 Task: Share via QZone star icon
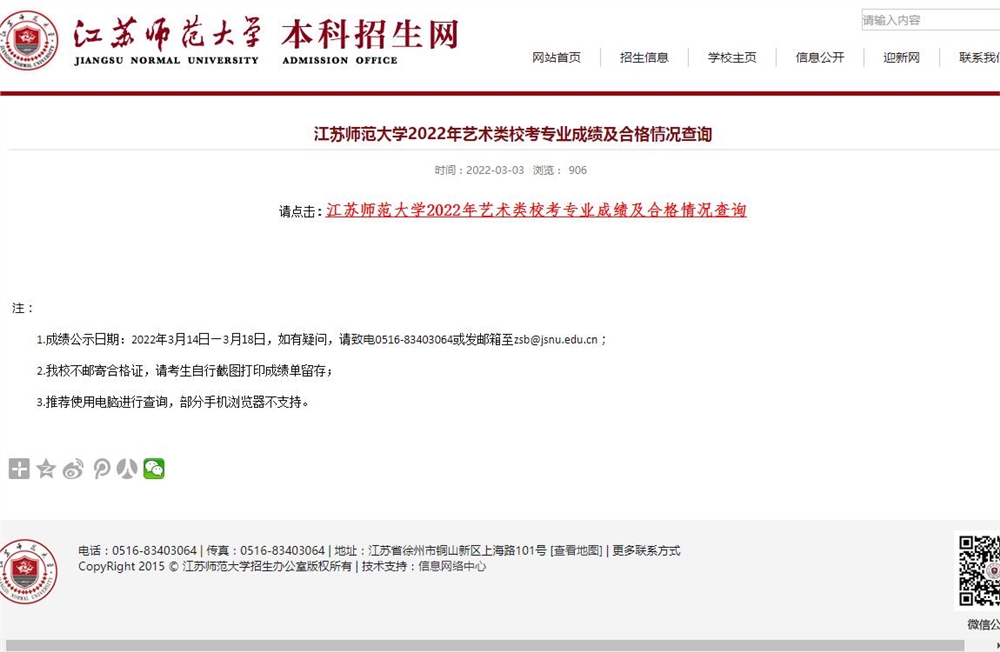[x=46, y=469]
